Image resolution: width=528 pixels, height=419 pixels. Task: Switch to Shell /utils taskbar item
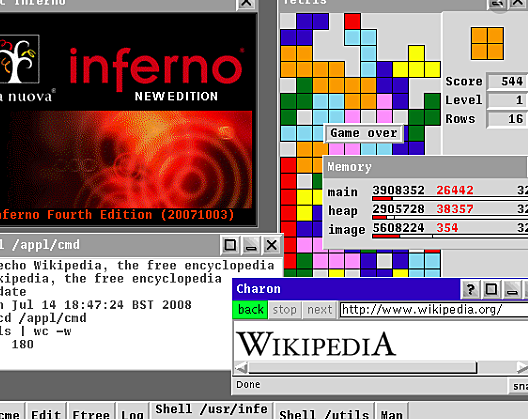[x=324, y=411]
